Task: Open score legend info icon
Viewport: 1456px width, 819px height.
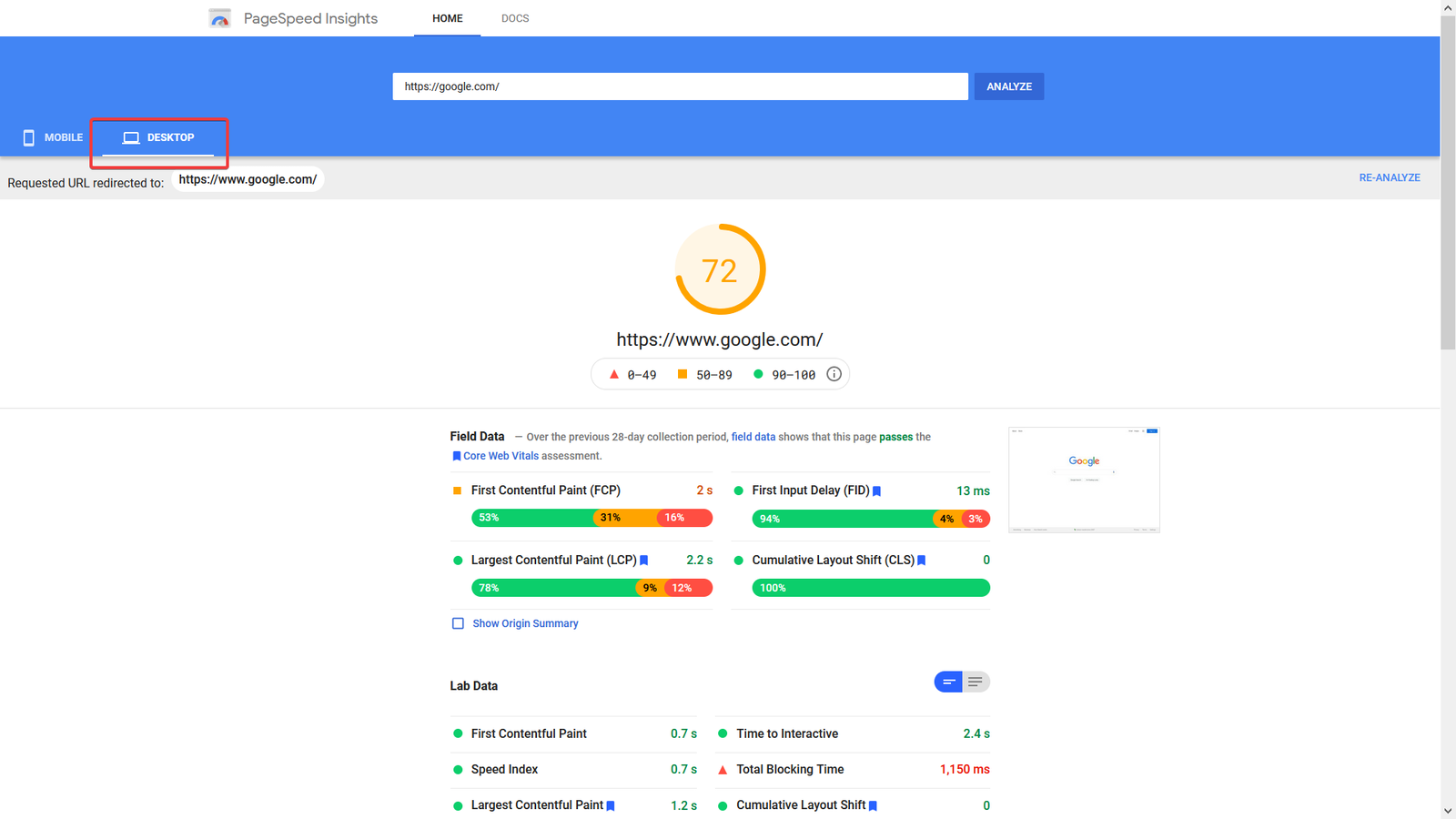Action: [834, 374]
